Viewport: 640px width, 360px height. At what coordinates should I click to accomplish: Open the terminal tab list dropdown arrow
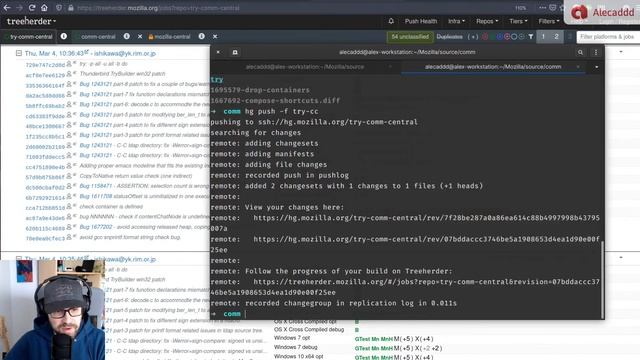[596, 67]
